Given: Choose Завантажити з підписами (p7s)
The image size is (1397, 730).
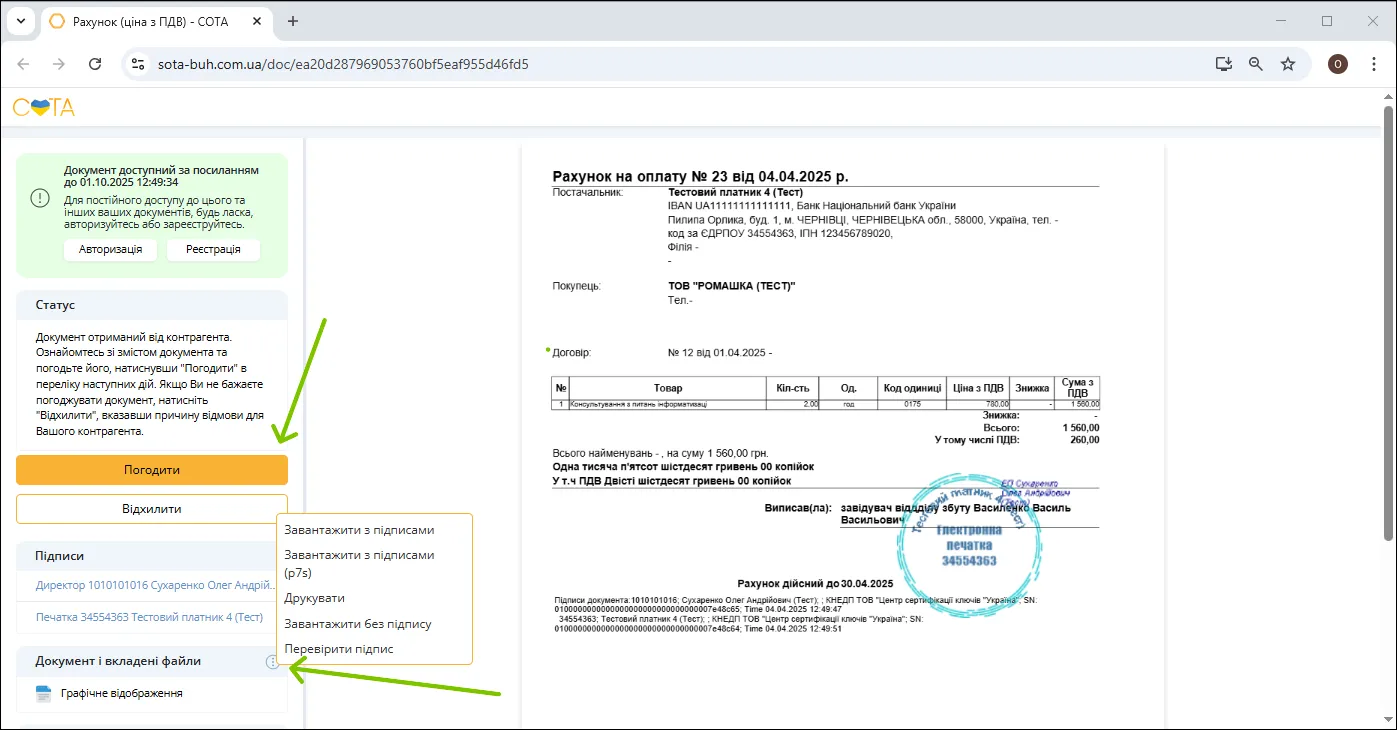Looking at the screenshot, I should 360,564.
